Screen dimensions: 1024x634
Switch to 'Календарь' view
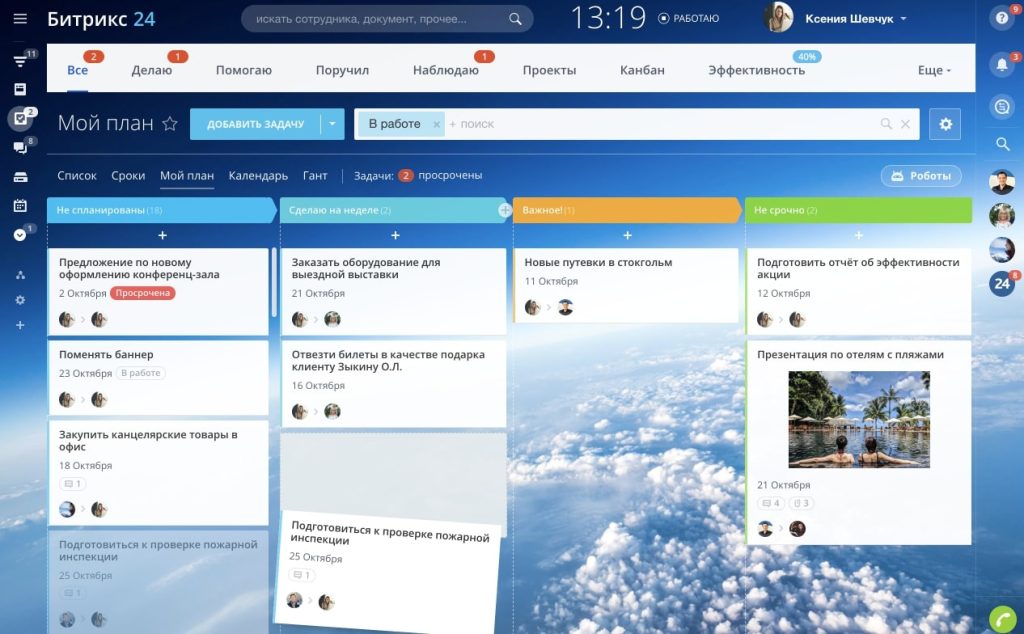pos(258,176)
